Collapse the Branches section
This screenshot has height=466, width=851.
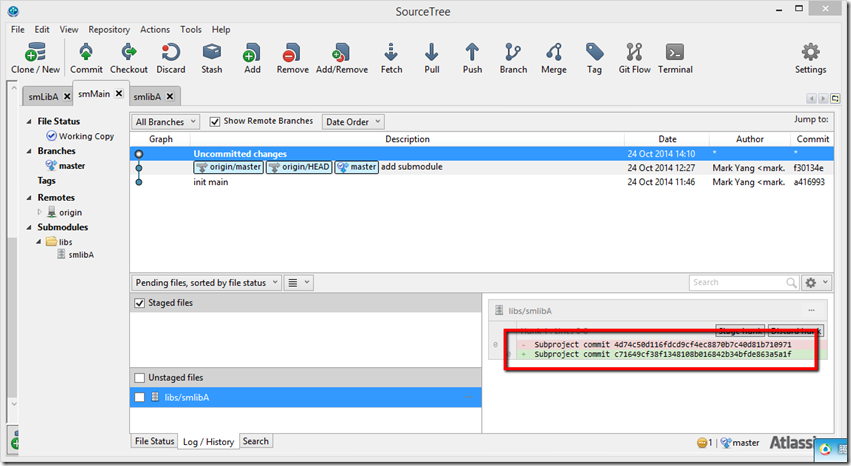[29, 151]
